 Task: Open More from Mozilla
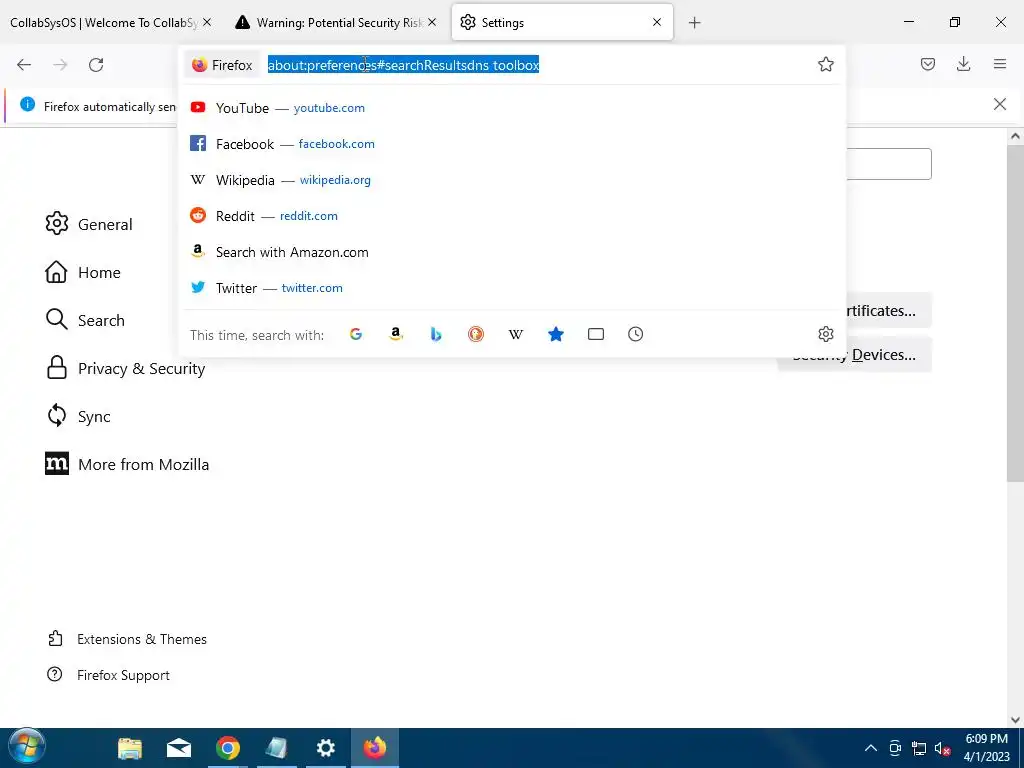pos(127,464)
